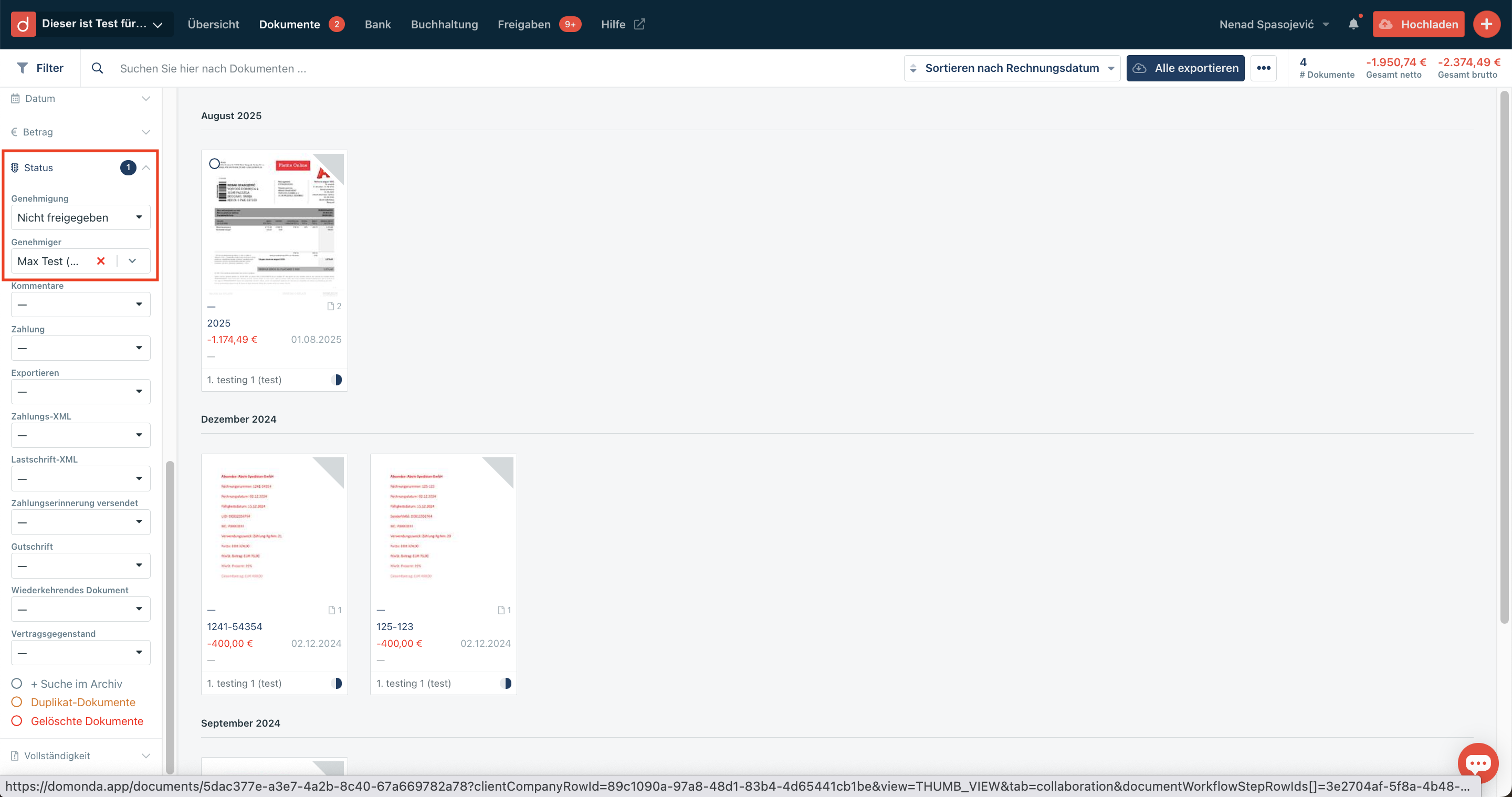Go to the Bank tab
1512x797 pixels.
[377, 24]
